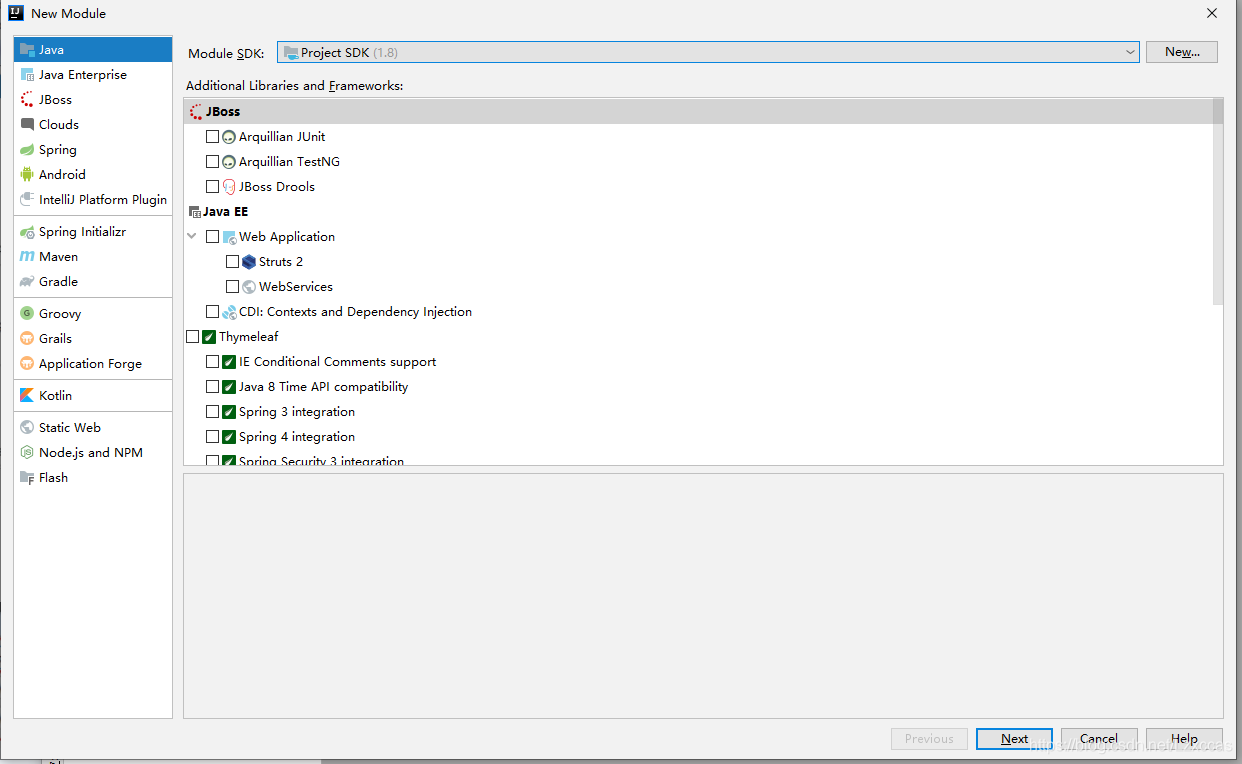This screenshot has height=764, width=1242.
Task: Click the JBoss Drools icon
Action: [x=229, y=186]
